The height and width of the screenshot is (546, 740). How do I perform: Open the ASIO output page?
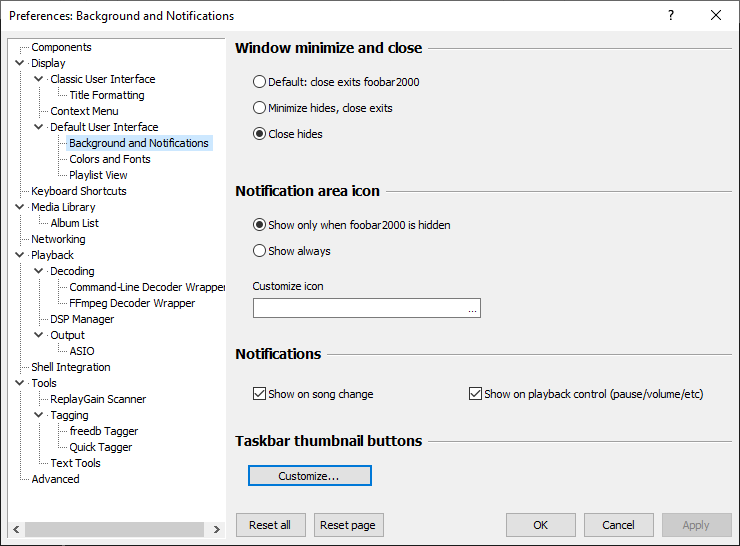pos(82,351)
